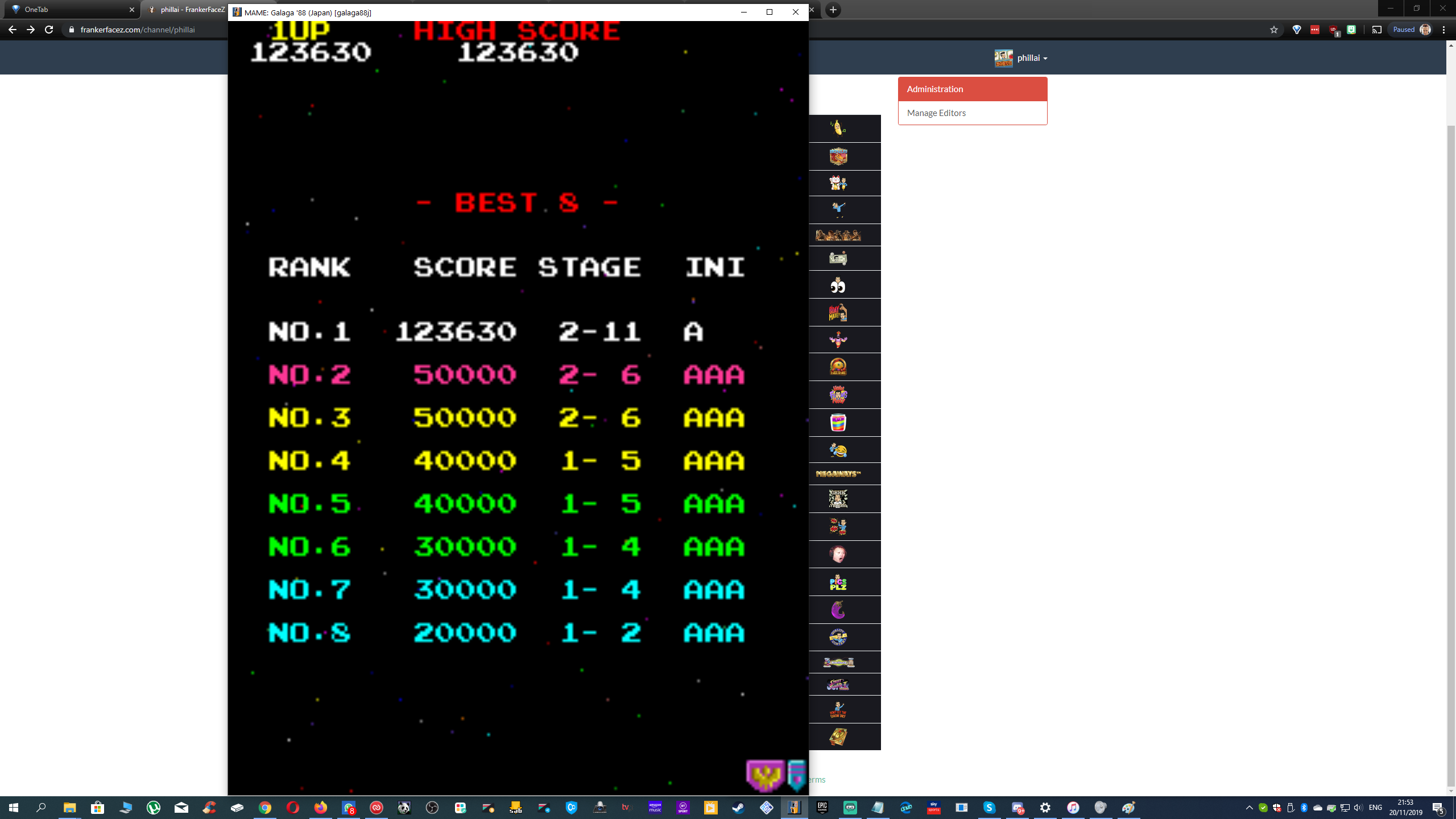Select the golden book emote
1456x819 pixels.
(x=838, y=737)
